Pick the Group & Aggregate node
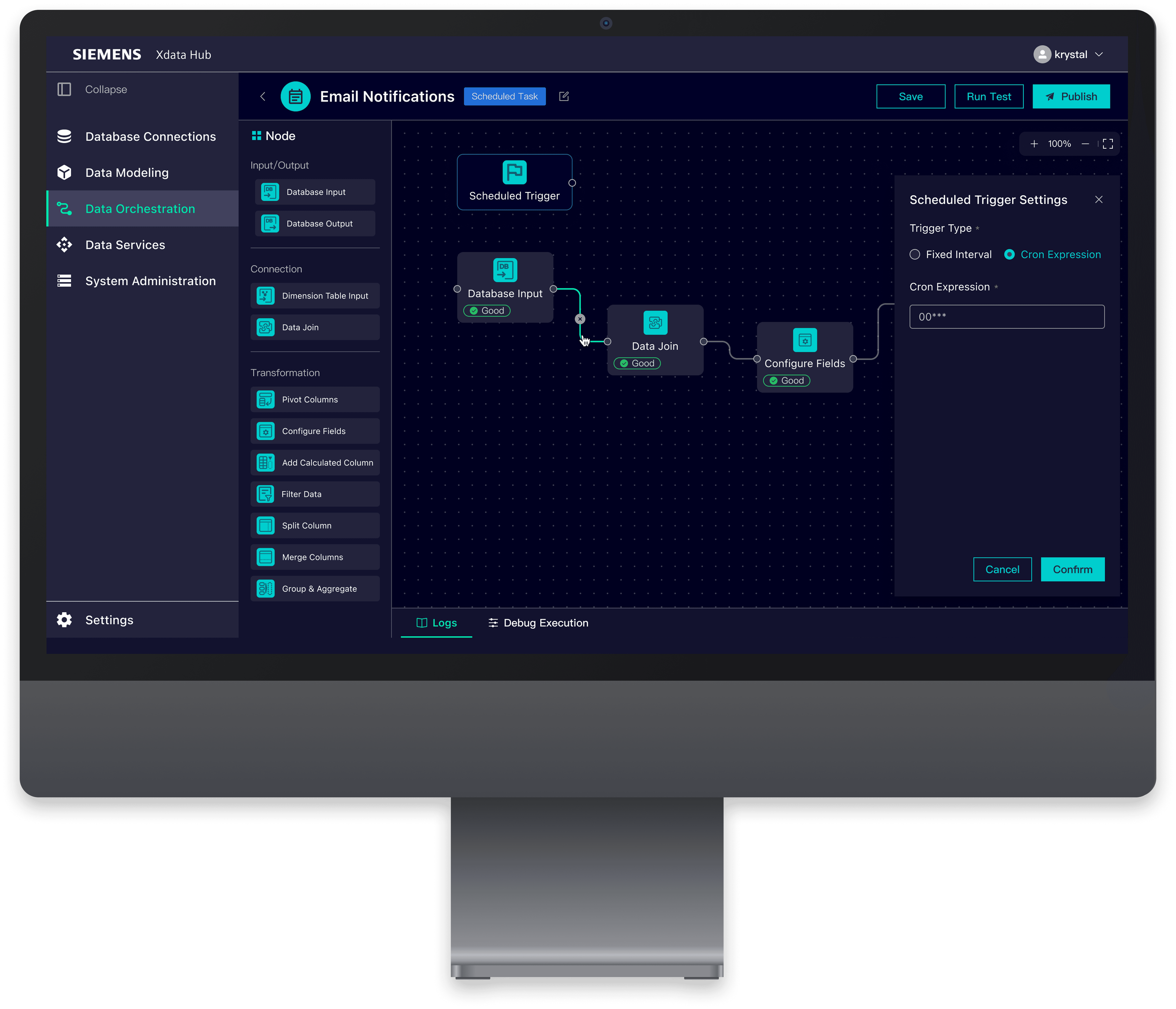 pos(315,588)
